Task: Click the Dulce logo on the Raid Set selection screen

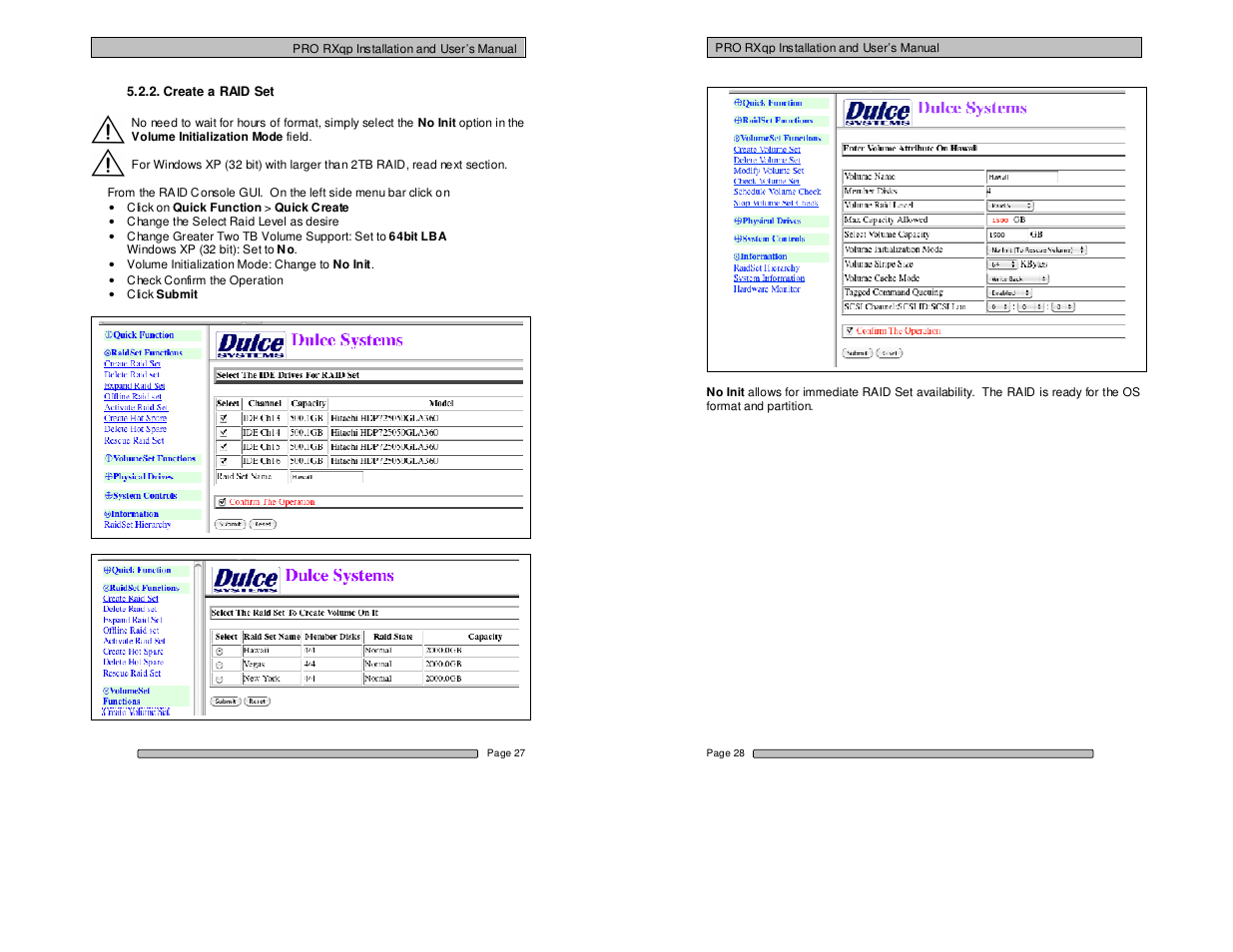Action: (x=246, y=580)
